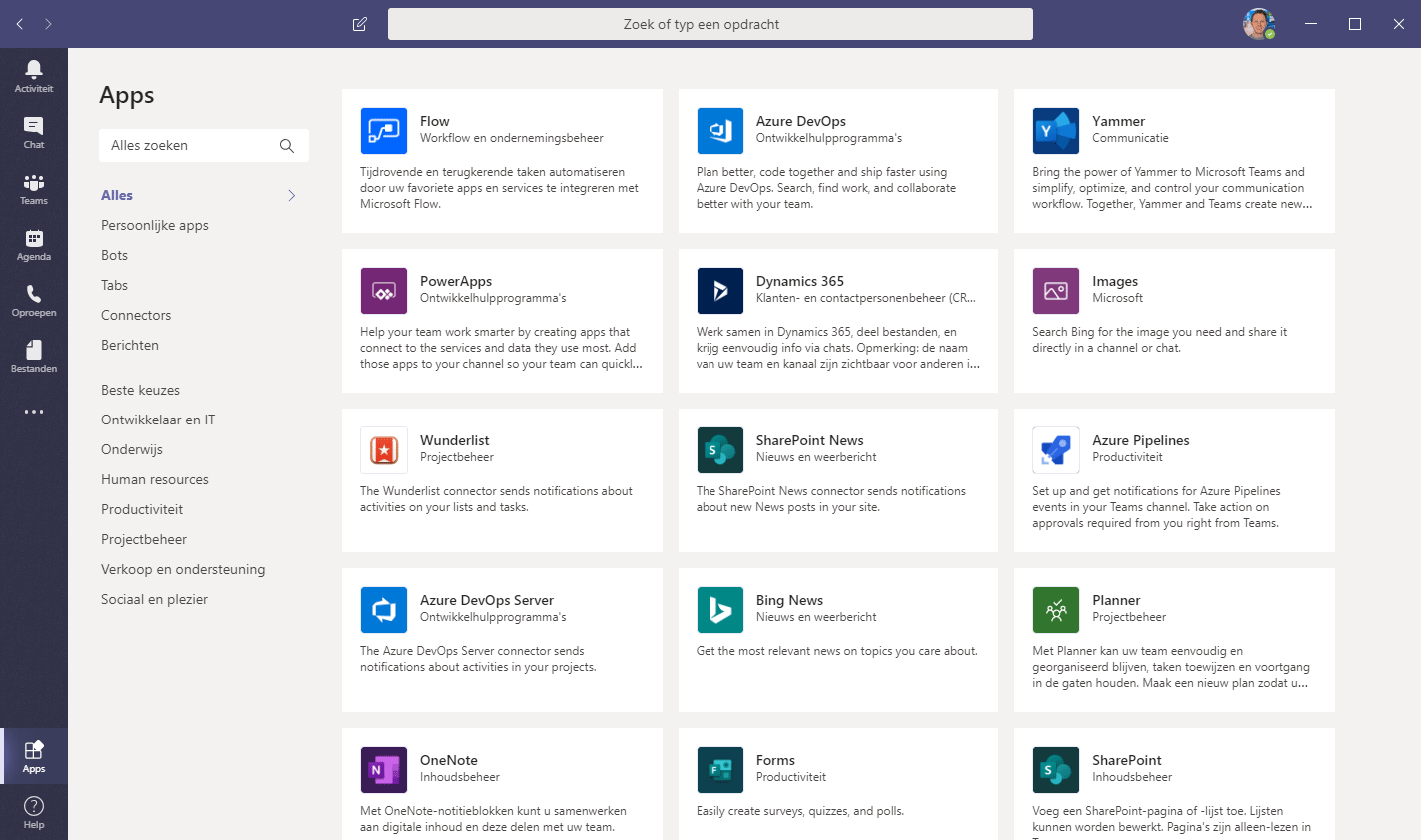Open Ontwikkelaar en IT category
Screen dimensions: 1421x840
(x=158, y=420)
